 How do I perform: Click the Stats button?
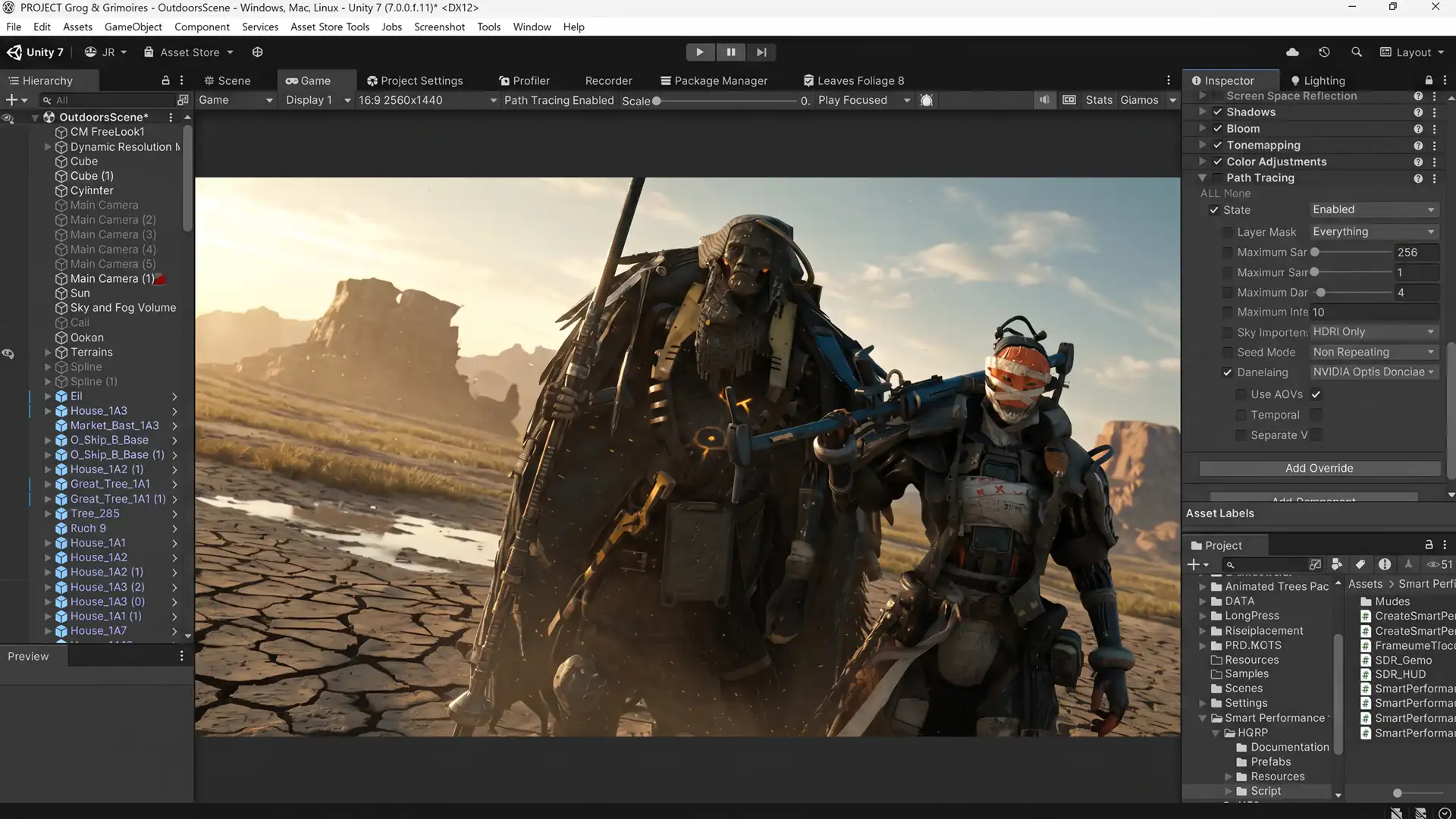[1098, 100]
